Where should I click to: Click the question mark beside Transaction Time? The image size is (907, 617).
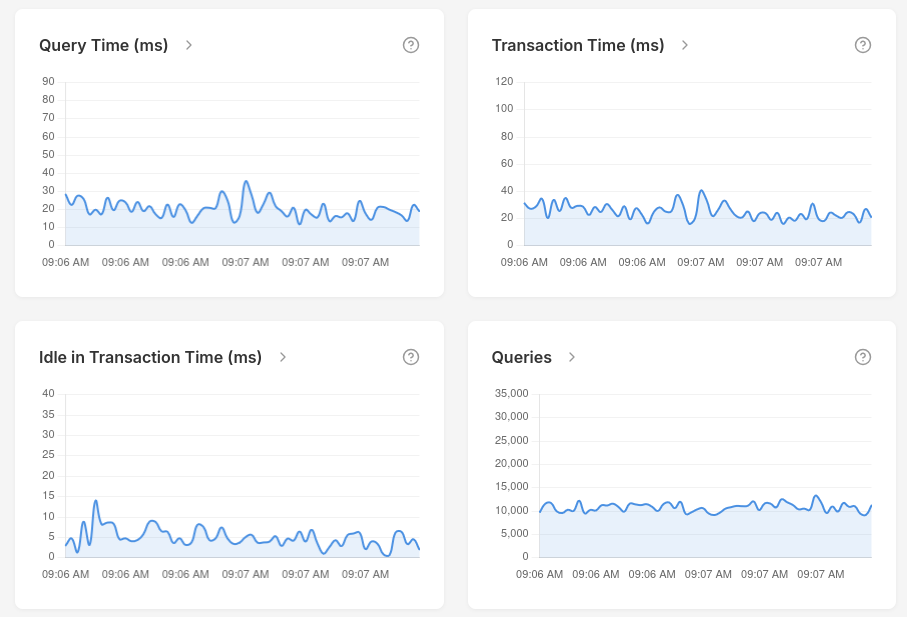coord(863,45)
